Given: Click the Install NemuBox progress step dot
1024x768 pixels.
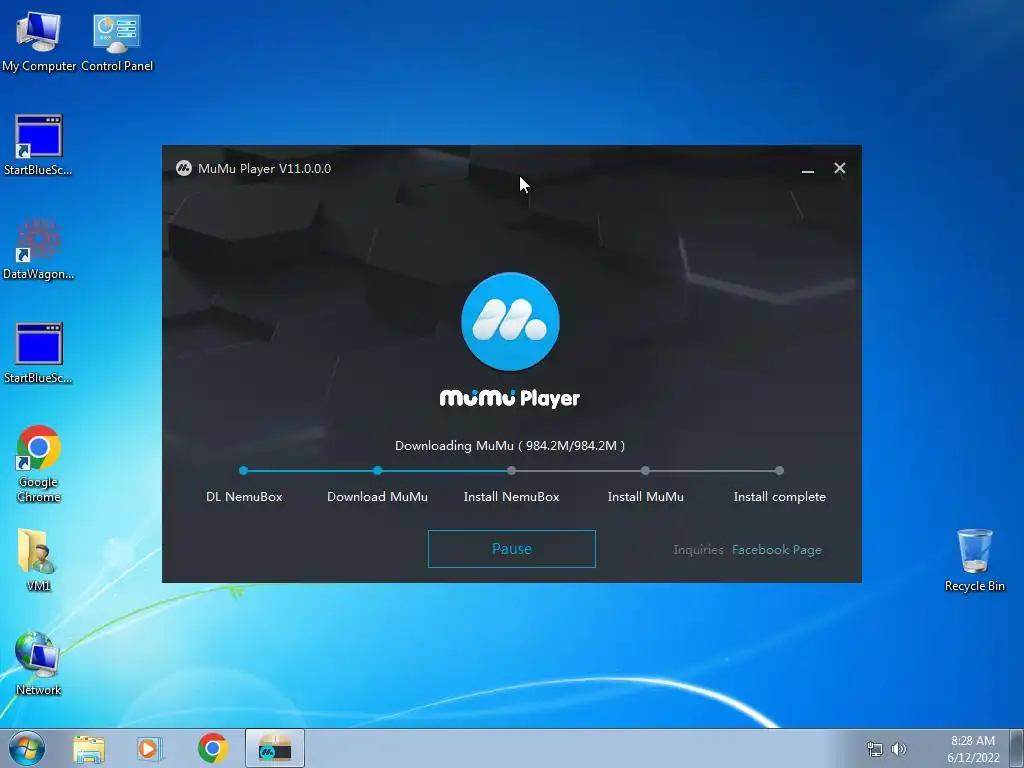Looking at the screenshot, I should [x=511, y=470].
